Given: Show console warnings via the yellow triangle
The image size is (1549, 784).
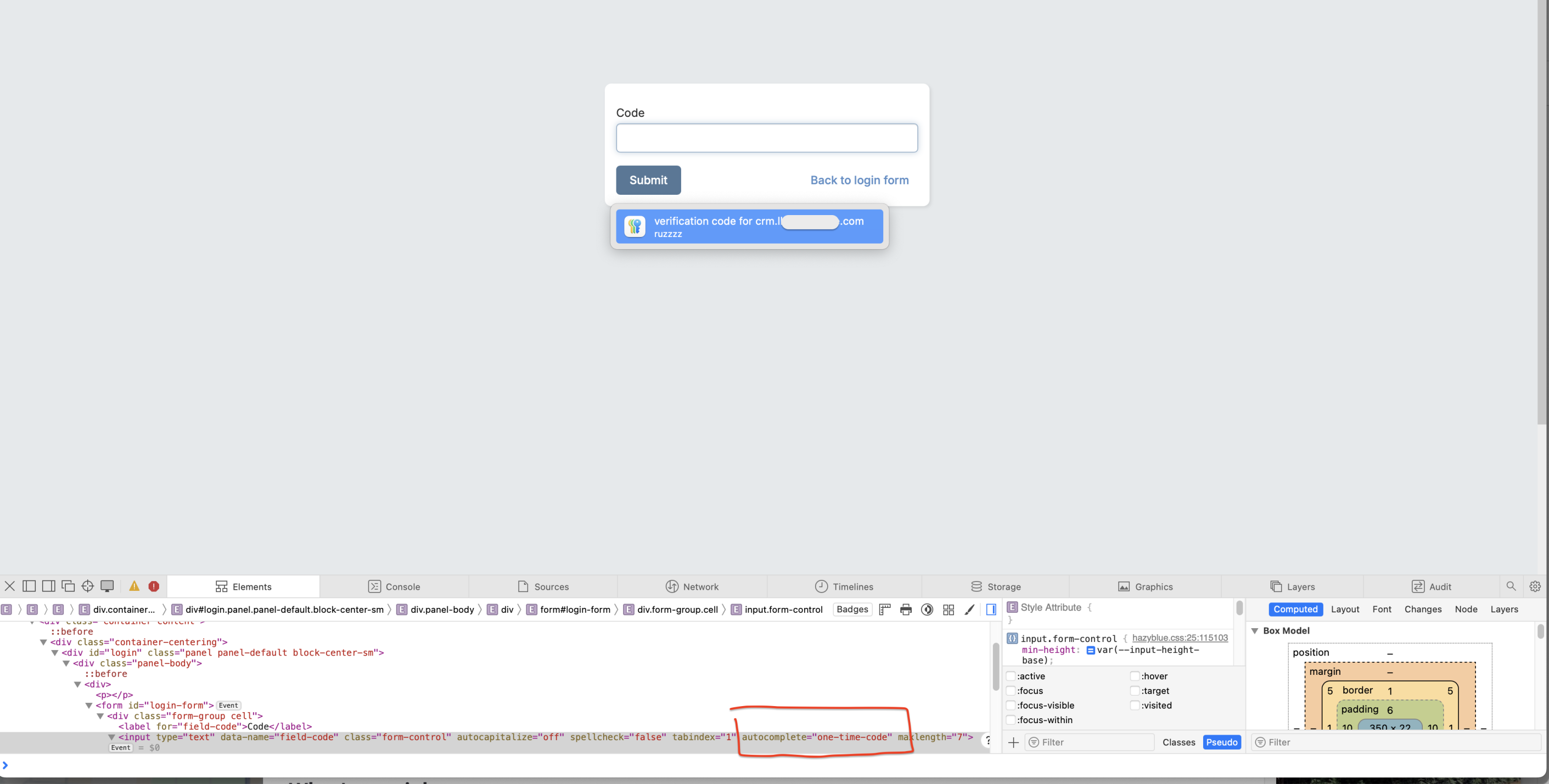Looking at the screenshot, I should coord(134,586).
